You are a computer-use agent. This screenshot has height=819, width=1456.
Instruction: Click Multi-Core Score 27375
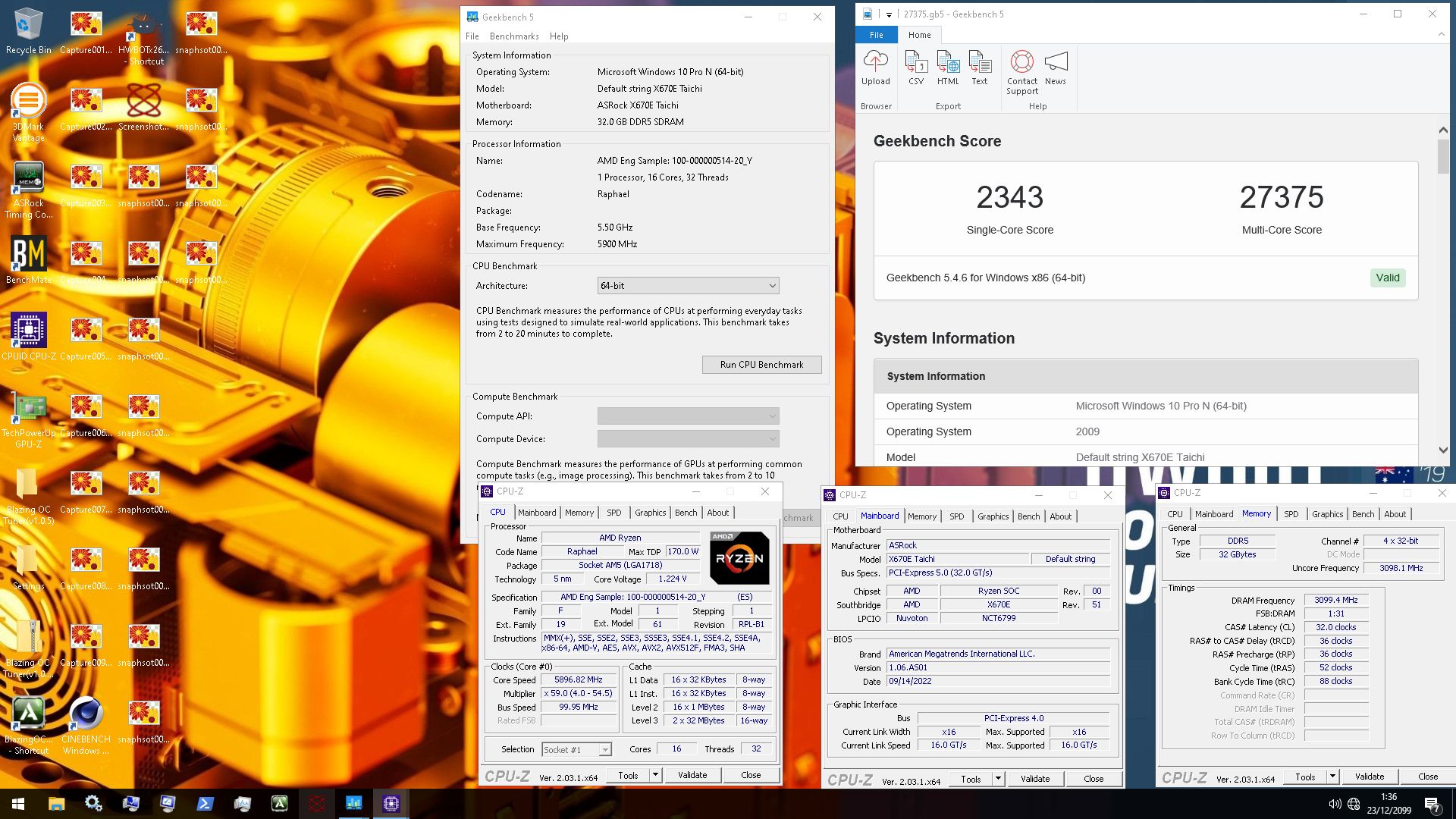tap(1282, 197)
